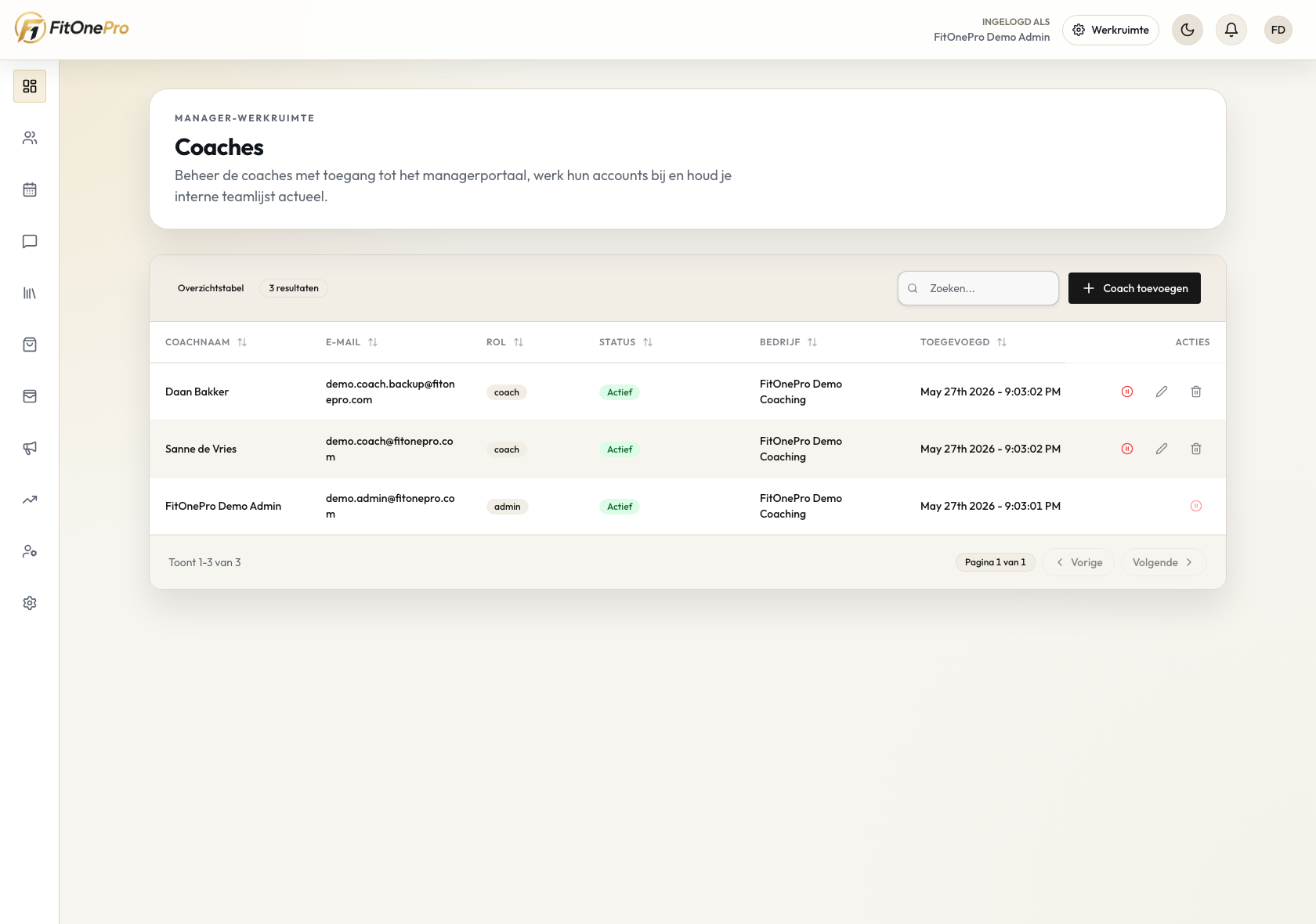Open the FD user avatar menu
Image resolution: width=1316 pixels, height=924 pixels.
1278,30
